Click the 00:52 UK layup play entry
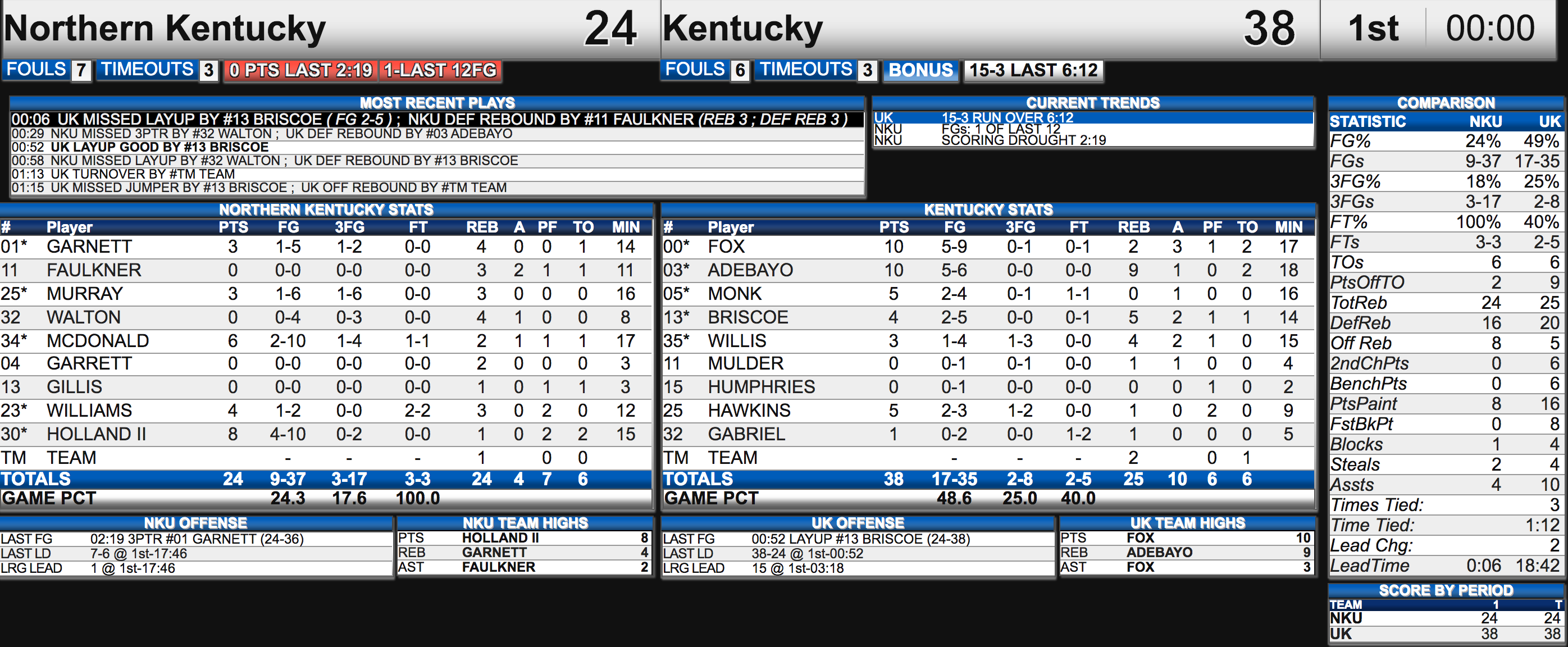The image size is (1568, 647). 437,147
